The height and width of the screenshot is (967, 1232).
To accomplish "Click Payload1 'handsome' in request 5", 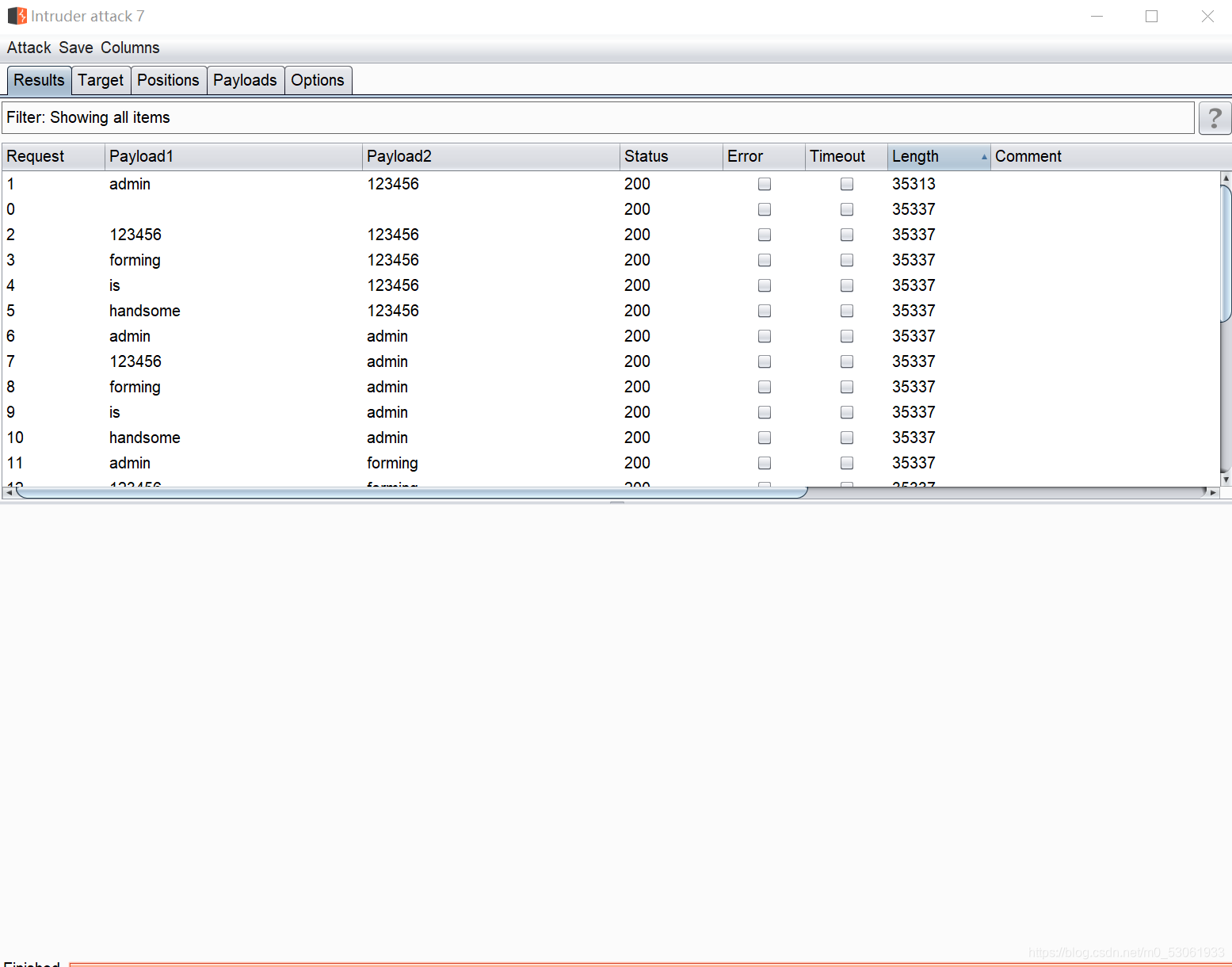I will tap(145, 311).
